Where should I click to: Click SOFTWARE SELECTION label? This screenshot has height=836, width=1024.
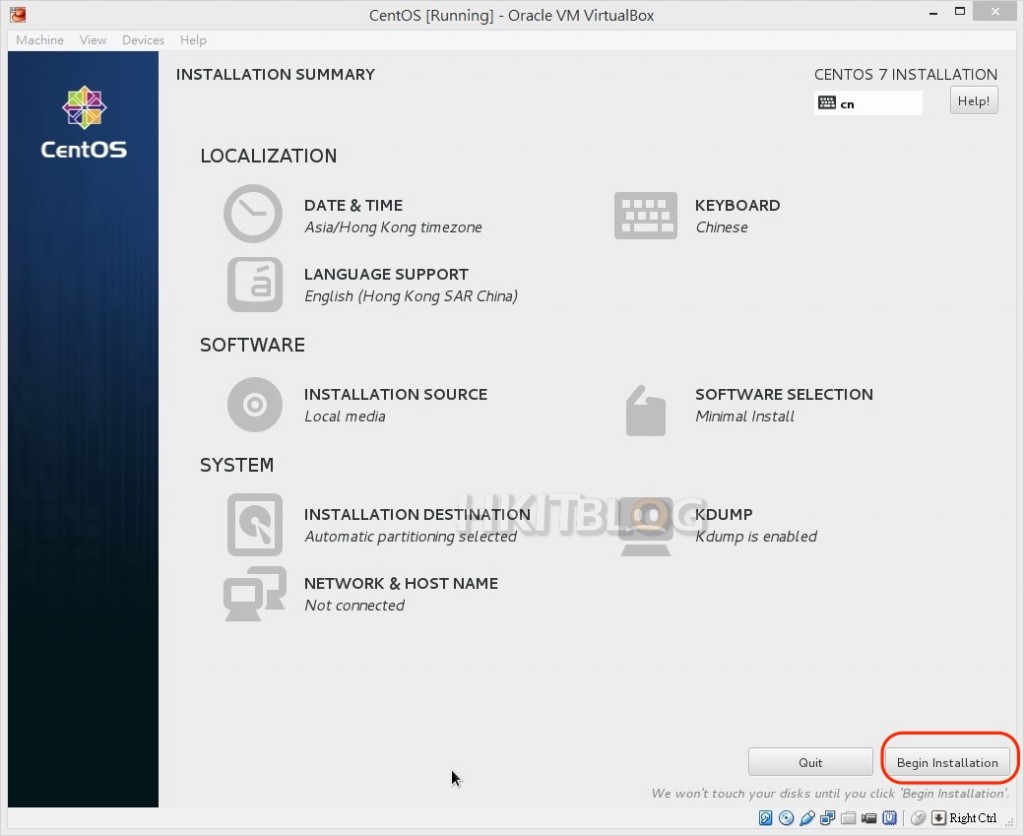(784, 394)
